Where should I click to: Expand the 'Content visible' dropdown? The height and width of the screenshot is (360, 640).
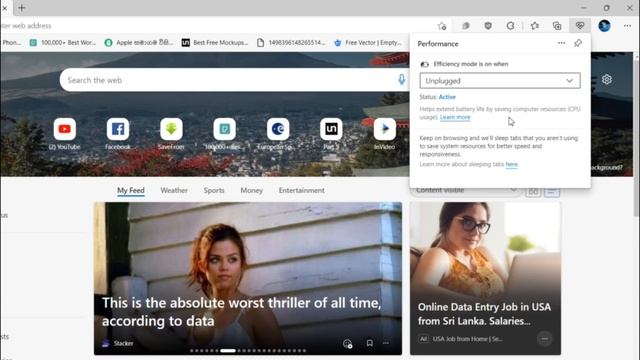click(x=466, y=190)
